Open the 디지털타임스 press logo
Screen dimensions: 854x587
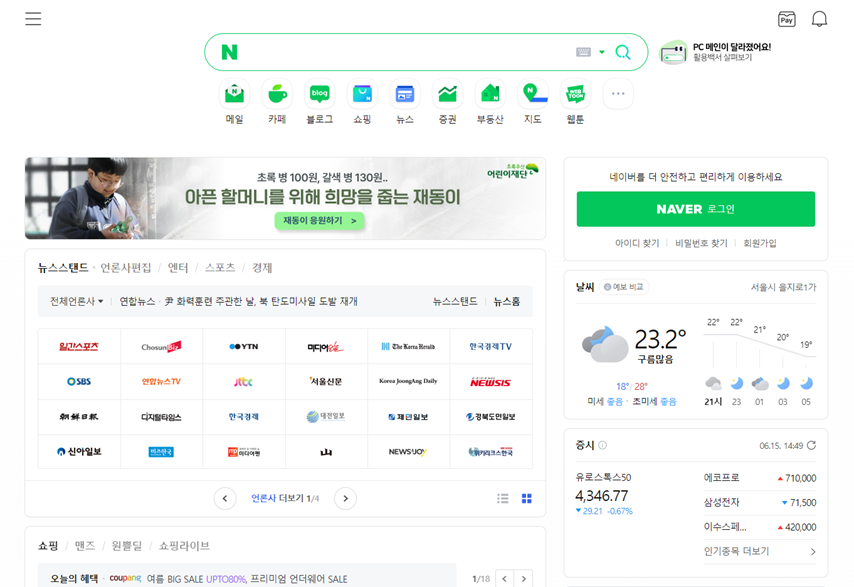(x=161, y=417)
